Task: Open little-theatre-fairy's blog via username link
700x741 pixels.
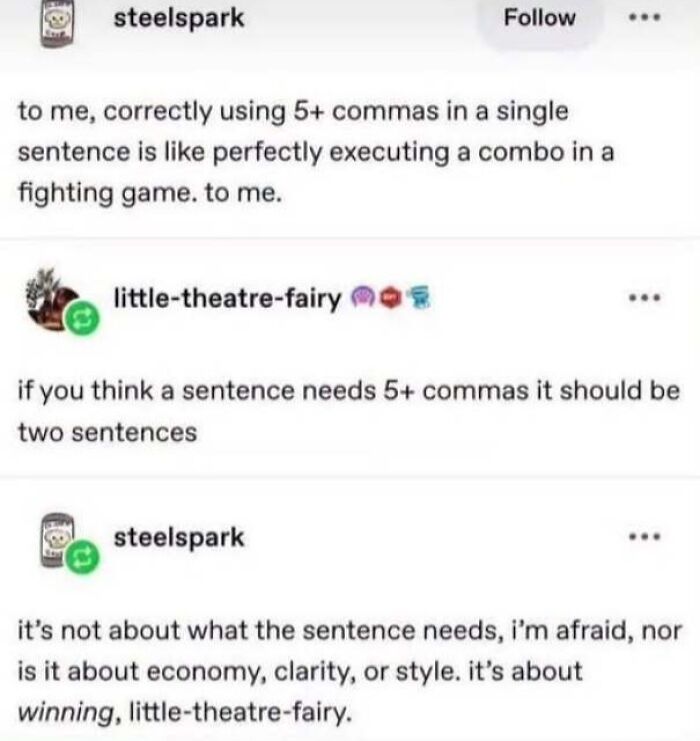Action: click(x=227, y=299)
